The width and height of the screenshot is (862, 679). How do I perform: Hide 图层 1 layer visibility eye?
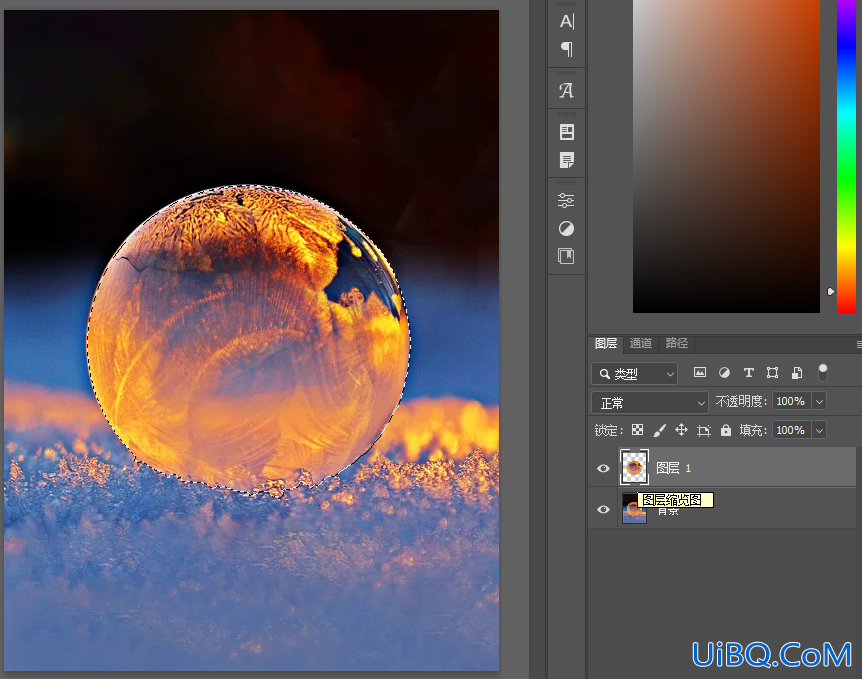tap(603, 468)
